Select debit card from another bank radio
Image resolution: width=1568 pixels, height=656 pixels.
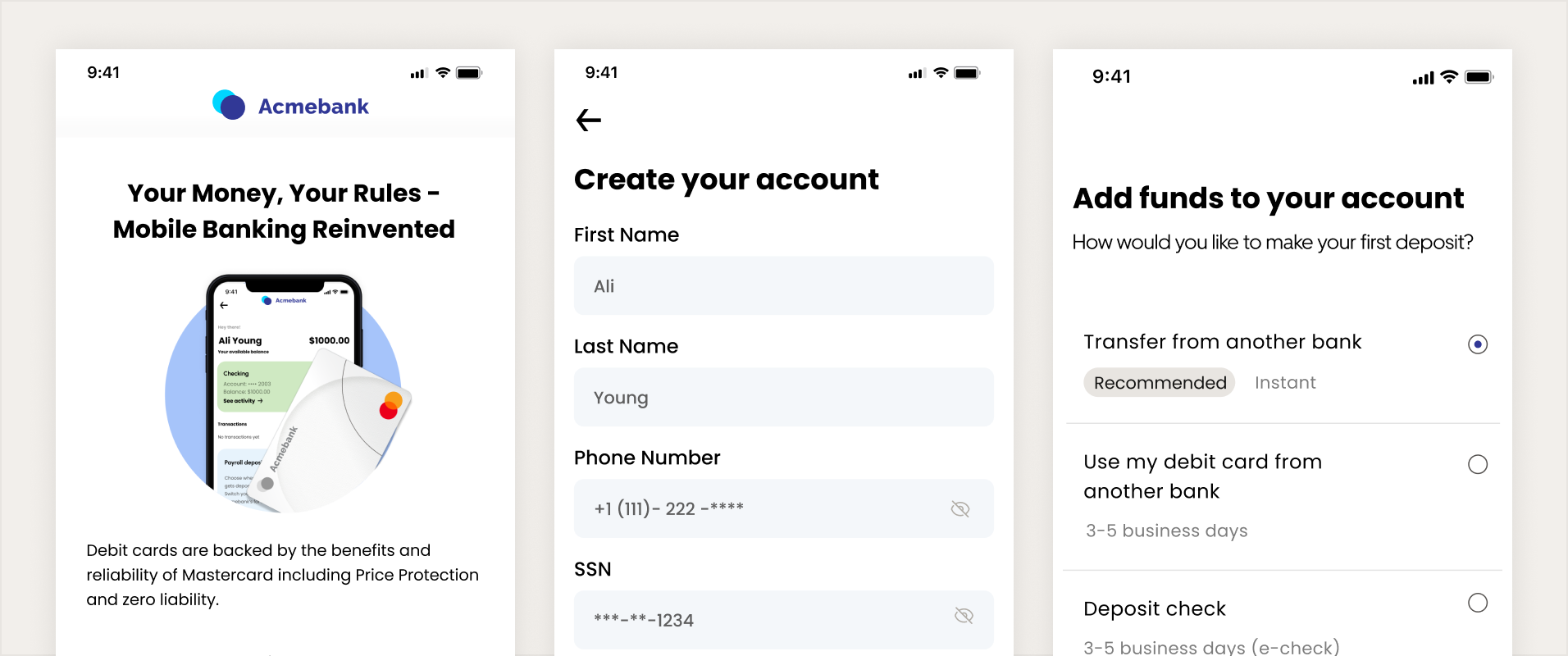pos(1477,464)
